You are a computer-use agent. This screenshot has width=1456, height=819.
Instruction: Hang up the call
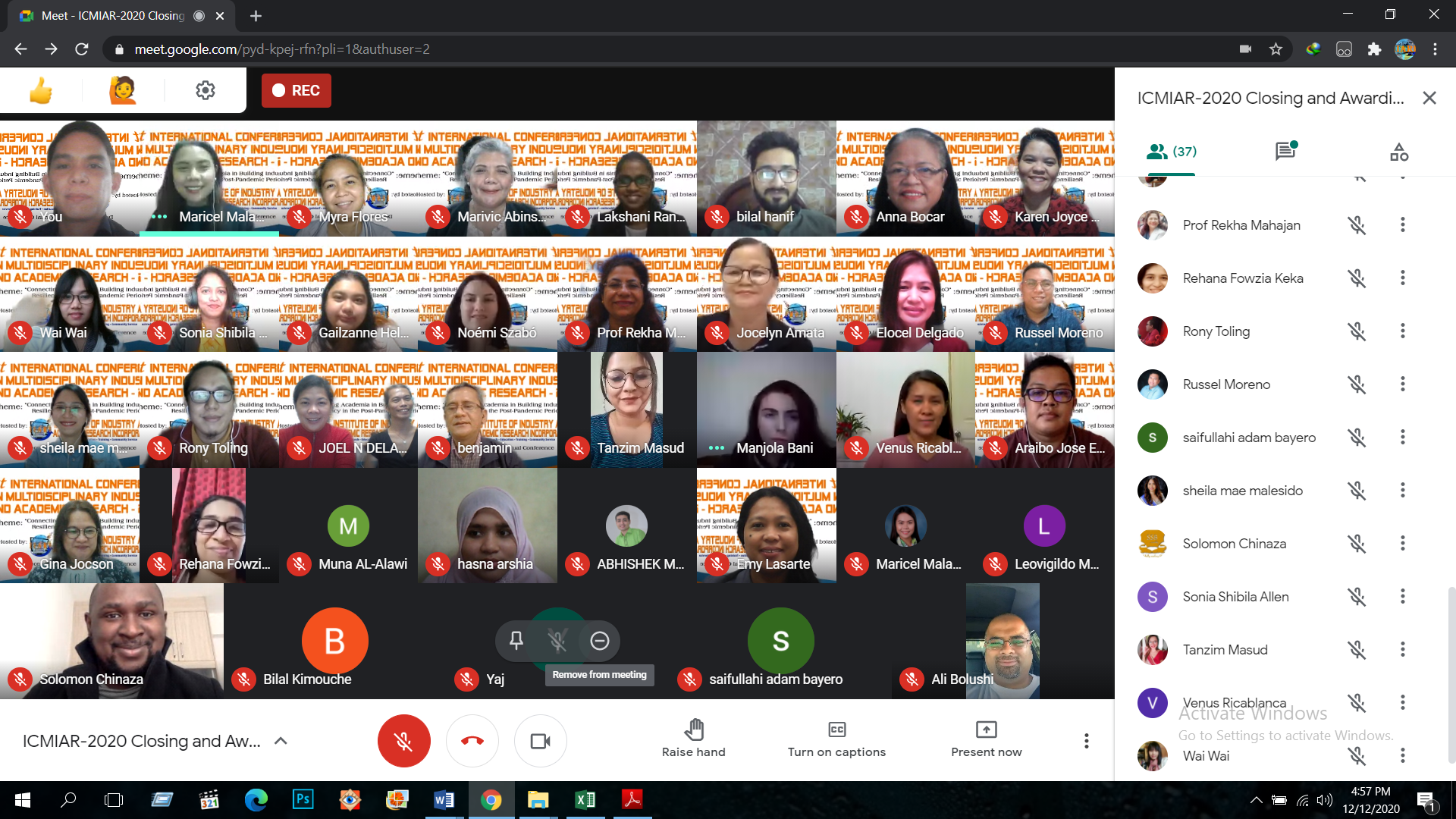click(472, 741)
